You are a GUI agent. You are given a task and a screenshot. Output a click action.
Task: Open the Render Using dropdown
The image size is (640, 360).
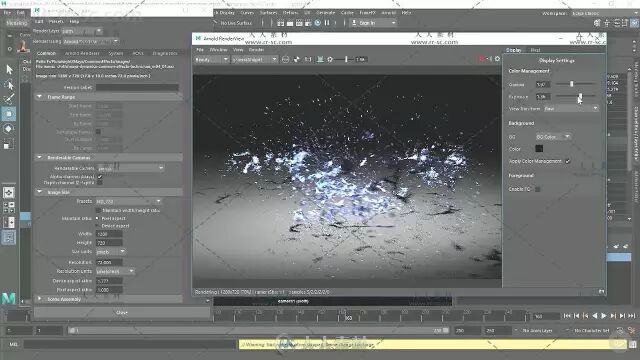click(91, 42)
